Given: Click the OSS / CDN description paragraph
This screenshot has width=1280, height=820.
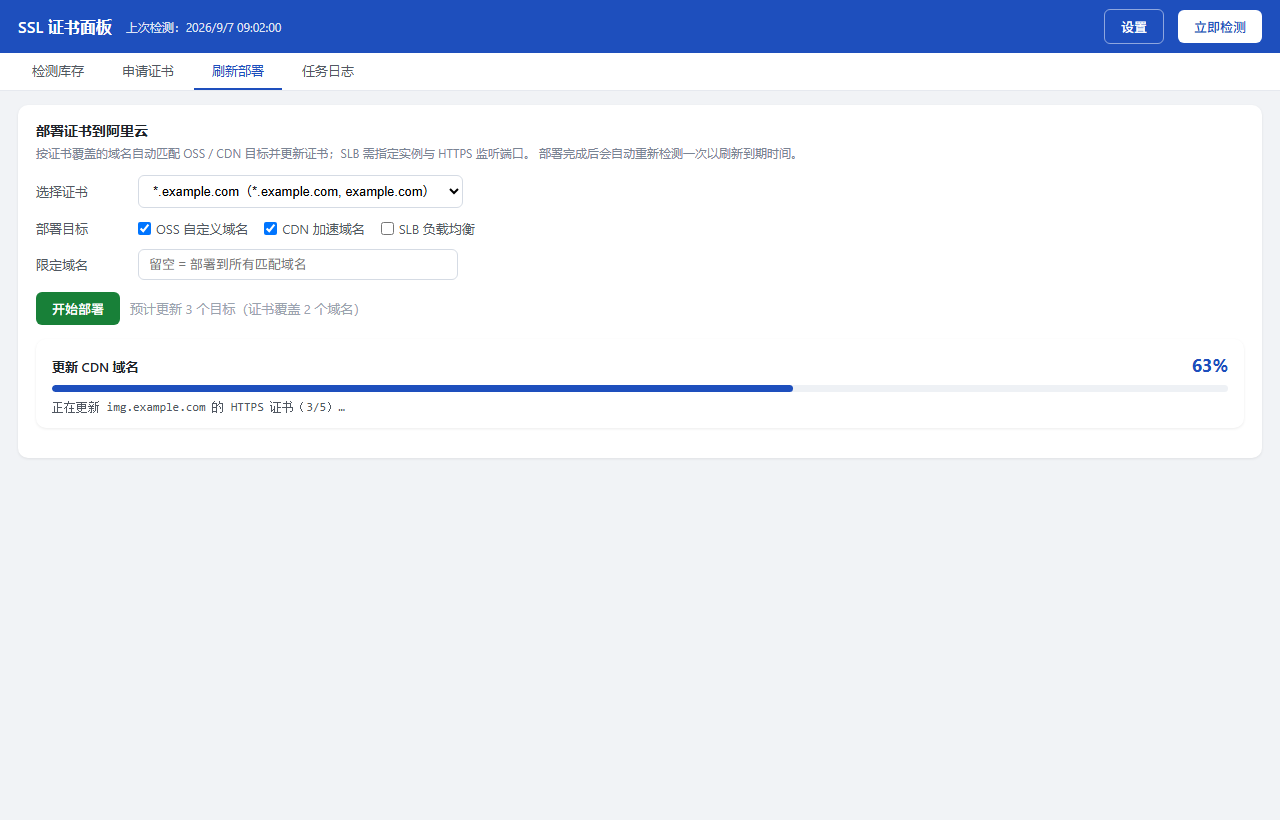Looking at the screenshot, I should point(419,154).
